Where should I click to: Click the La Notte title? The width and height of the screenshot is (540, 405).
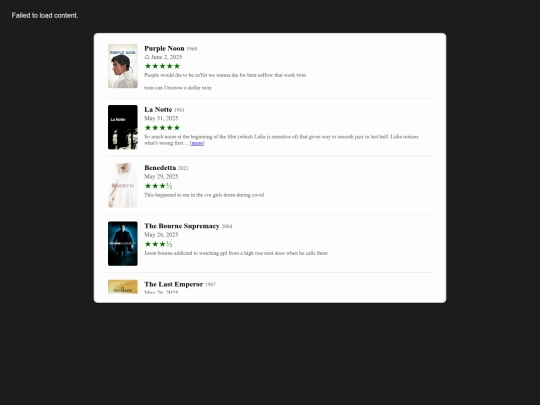pyautogui.click(x=158, y=110)
